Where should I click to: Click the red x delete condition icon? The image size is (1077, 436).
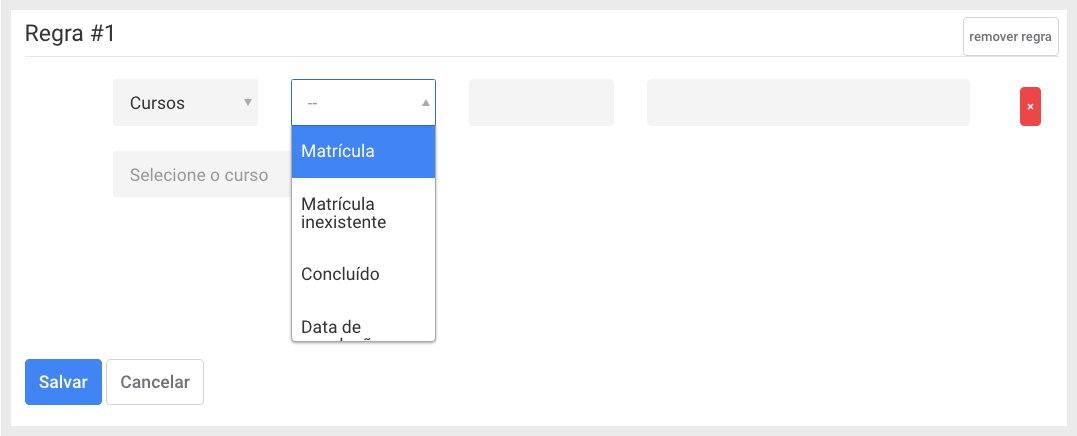pos(1030,106)
